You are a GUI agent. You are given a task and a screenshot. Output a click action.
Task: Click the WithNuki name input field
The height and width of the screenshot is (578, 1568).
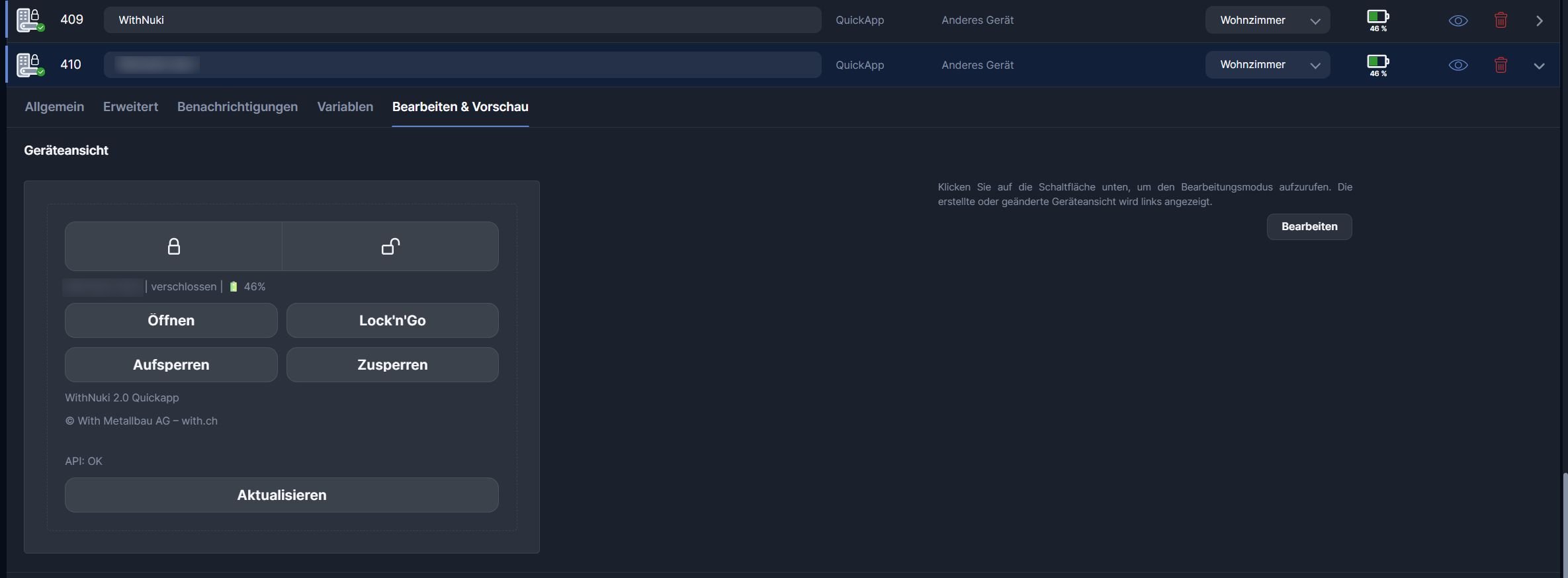pyautogui.click(x=462, y=21)
